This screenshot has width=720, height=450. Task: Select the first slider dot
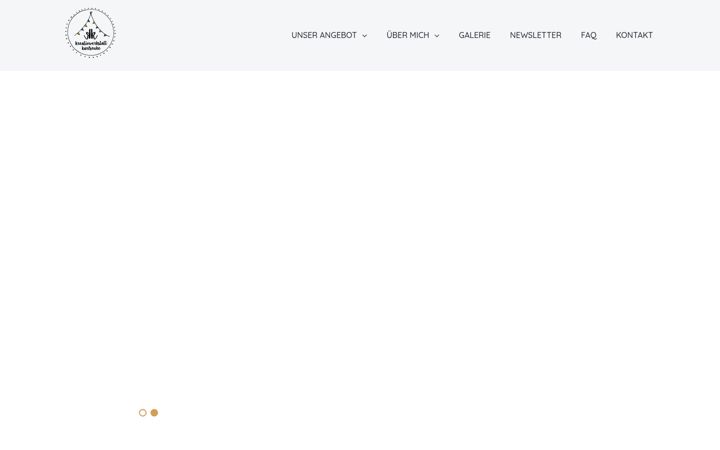143,413
